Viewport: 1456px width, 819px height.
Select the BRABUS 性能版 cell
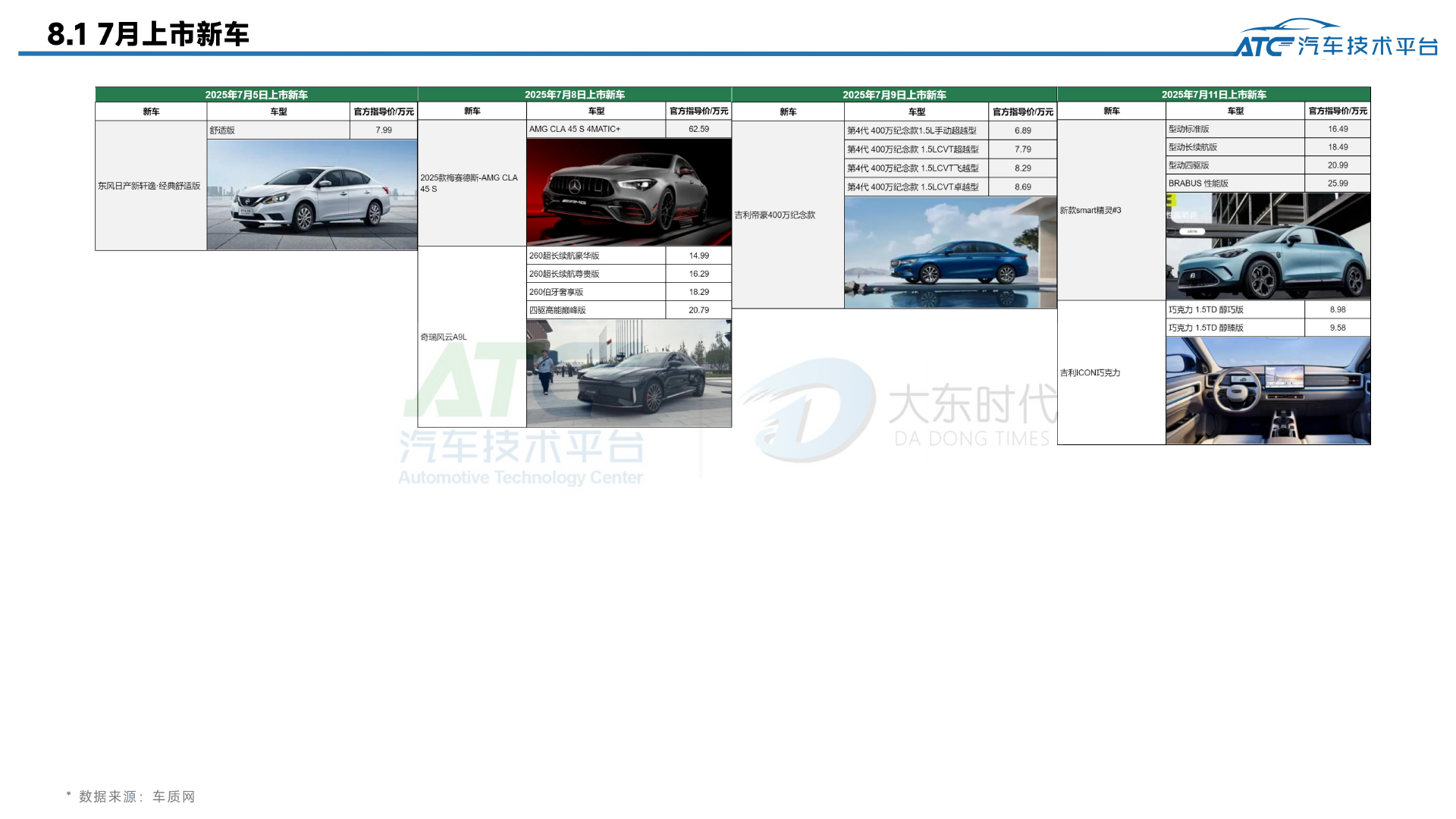pyautogui.click(x=1235, y=184)
